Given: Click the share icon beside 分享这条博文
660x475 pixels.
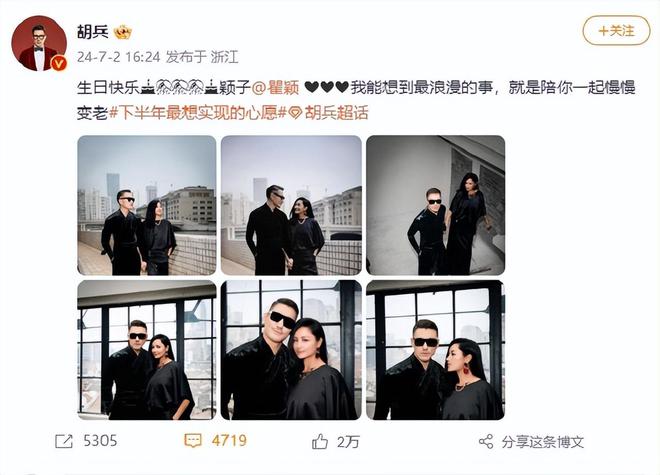Looking at the screenshot, I should click(x=486, y=442).
